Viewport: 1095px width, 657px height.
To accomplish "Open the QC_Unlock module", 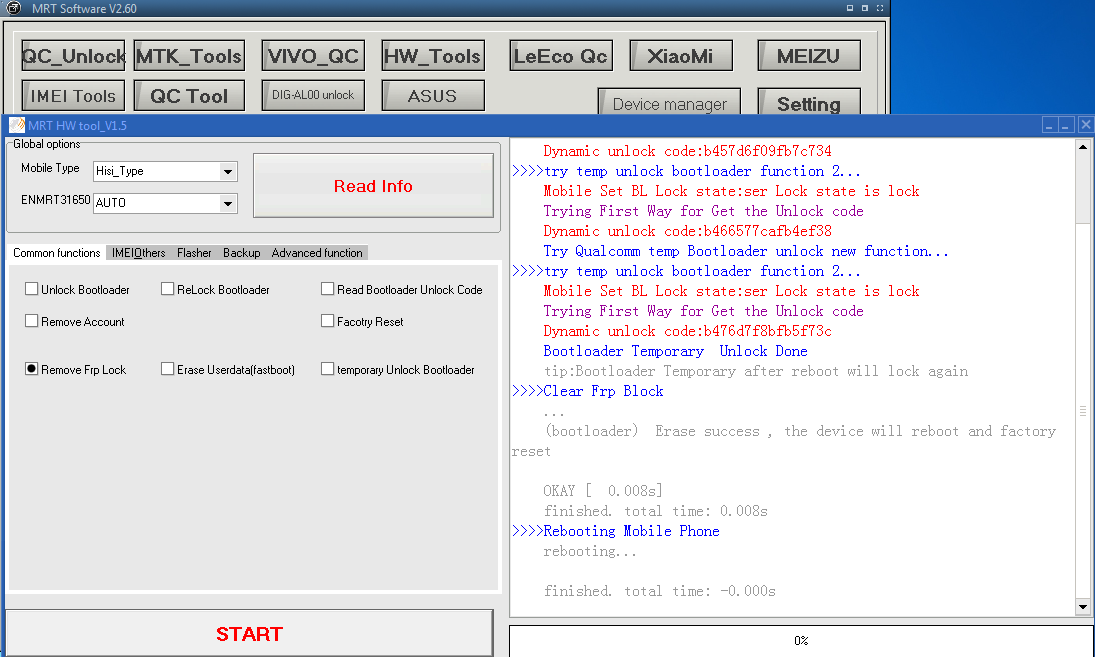I will click(x=73, y=56).
